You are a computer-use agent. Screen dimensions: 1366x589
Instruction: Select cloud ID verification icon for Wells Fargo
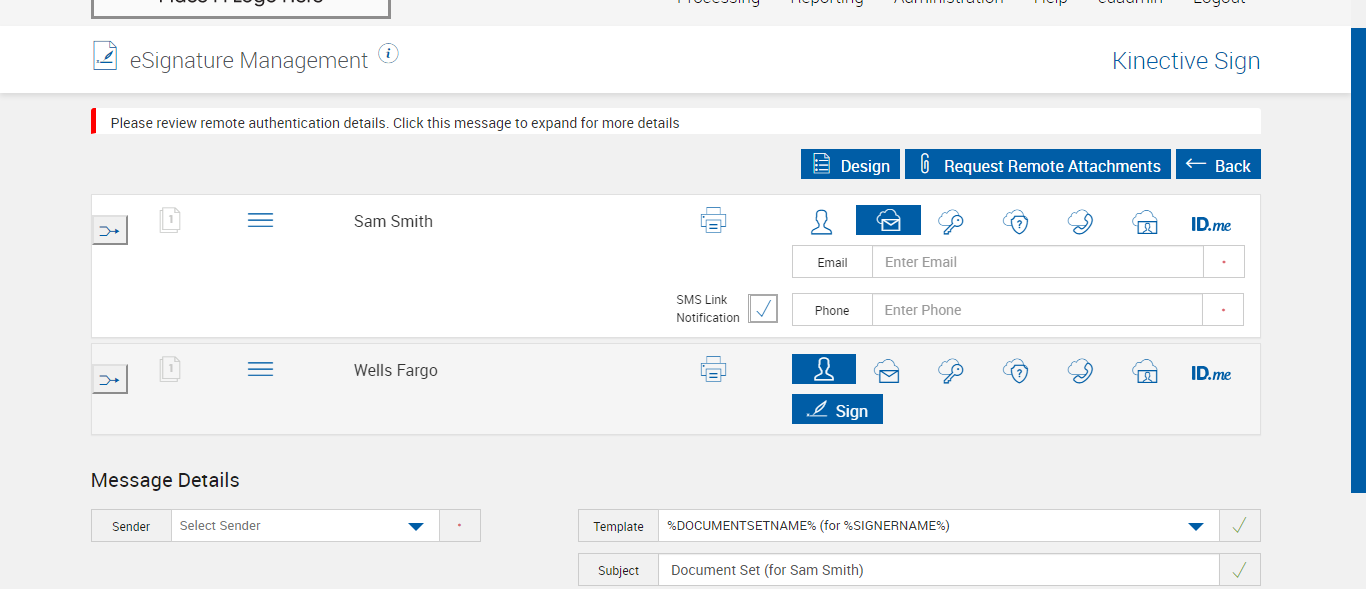click(1145, 371)
